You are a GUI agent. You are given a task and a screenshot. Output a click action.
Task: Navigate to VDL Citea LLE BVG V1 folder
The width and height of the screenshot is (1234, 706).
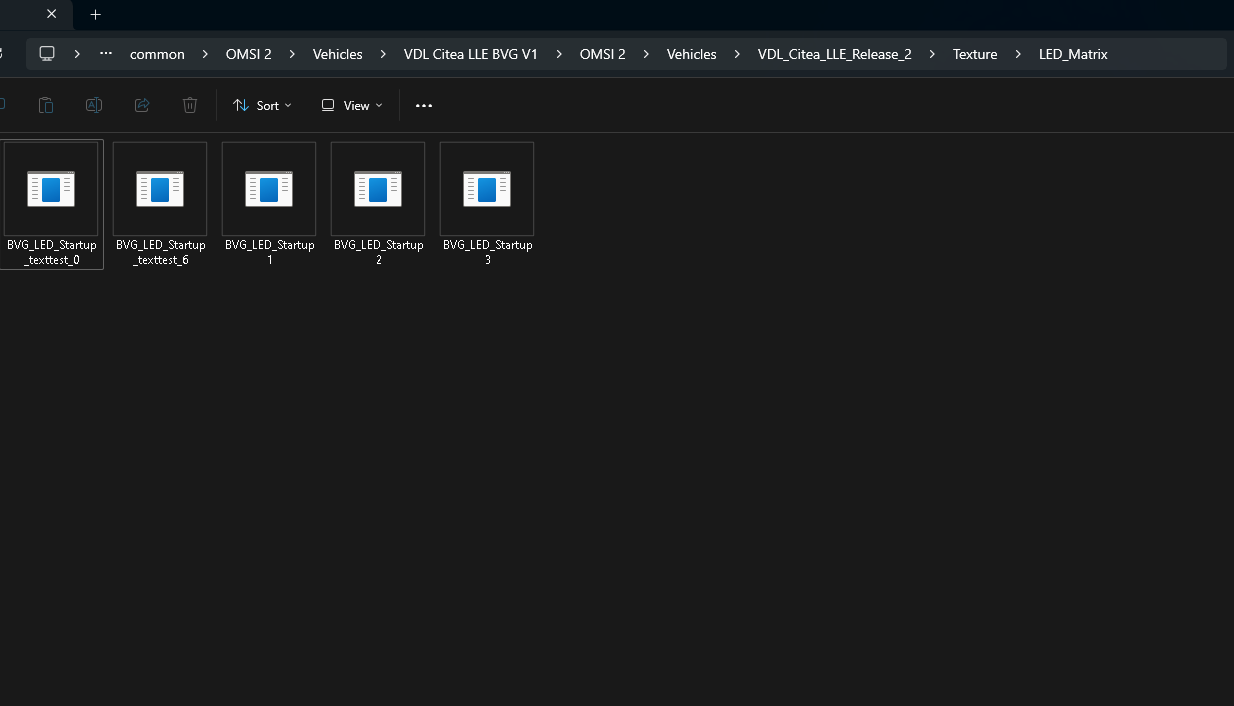point(470,54)
